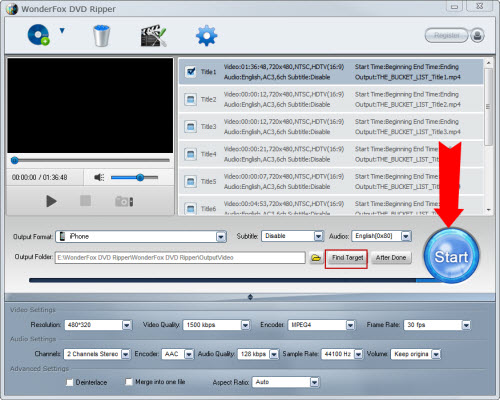Click the After Done button
500x400 pixels.
pyautogui.click(x=391, y=258)
